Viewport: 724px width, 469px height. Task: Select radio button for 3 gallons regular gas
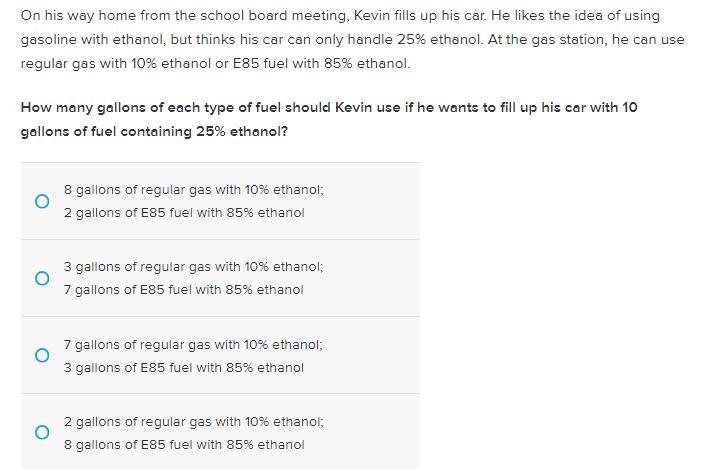42,278
